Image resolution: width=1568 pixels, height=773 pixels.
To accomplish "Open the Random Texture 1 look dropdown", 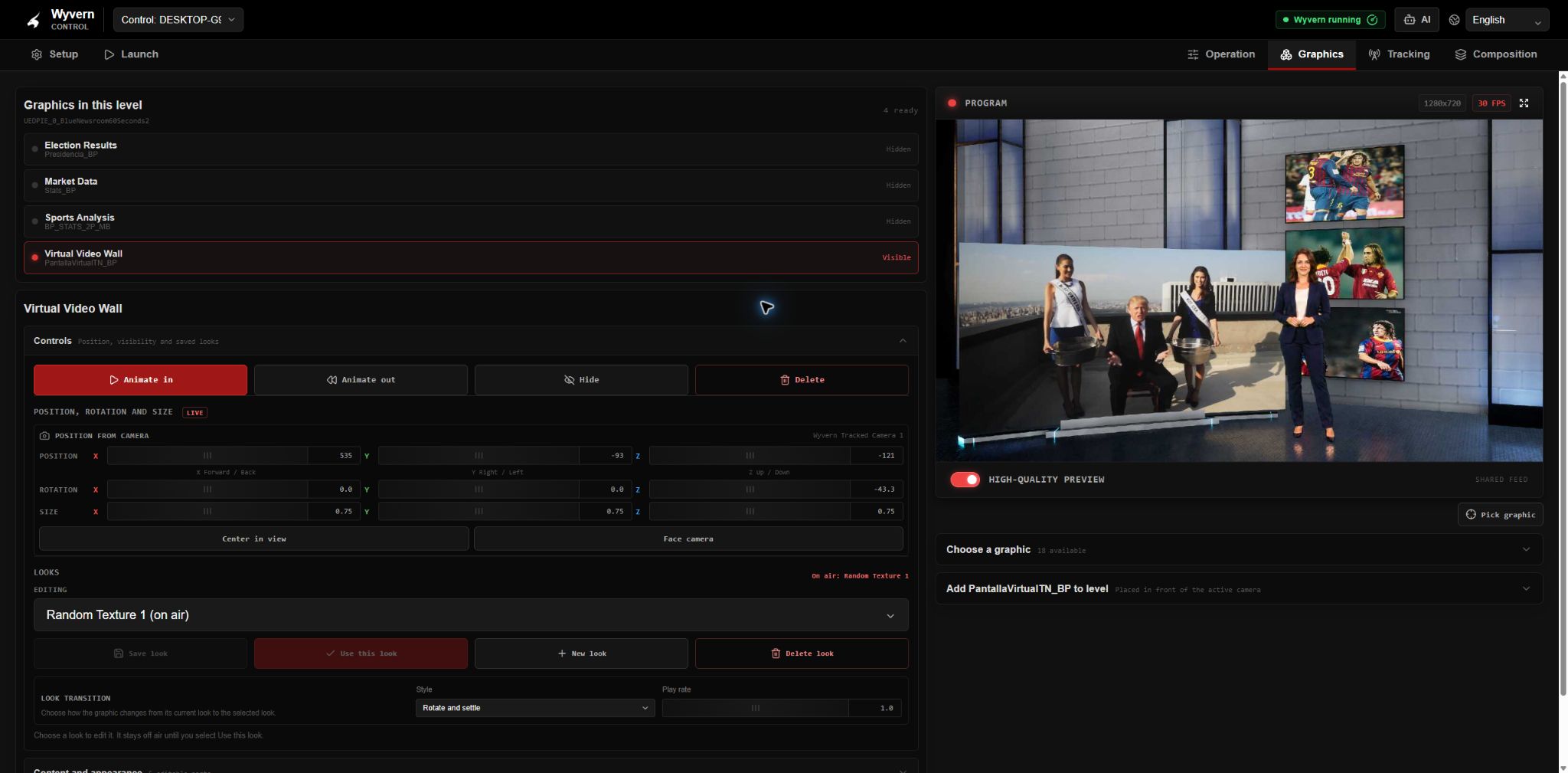I will (x=471, y=615).
